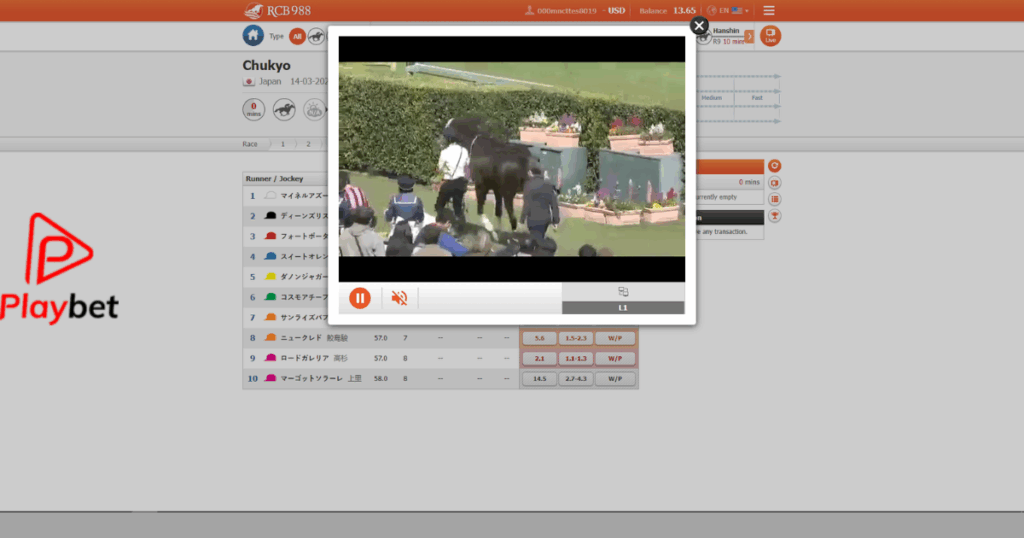
Task: Click the window layout icon above L1
Action: 623,292
